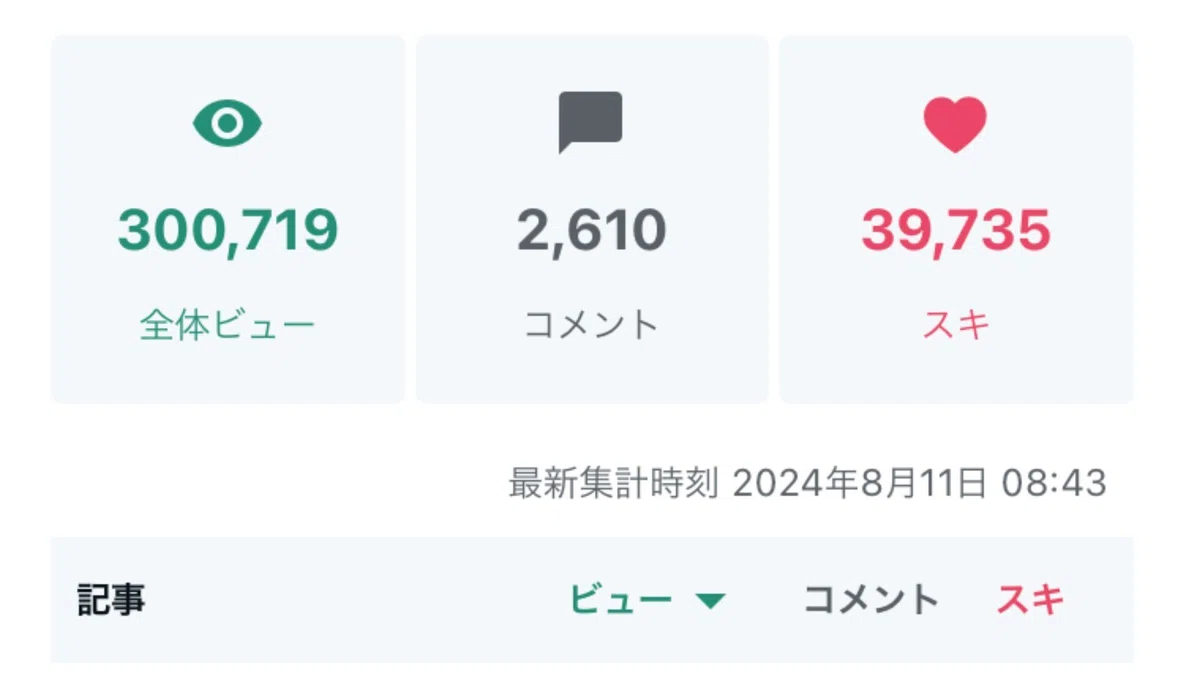Click the sort triangle beside ビュー
Screen dimensions: 1200x675
710,601
